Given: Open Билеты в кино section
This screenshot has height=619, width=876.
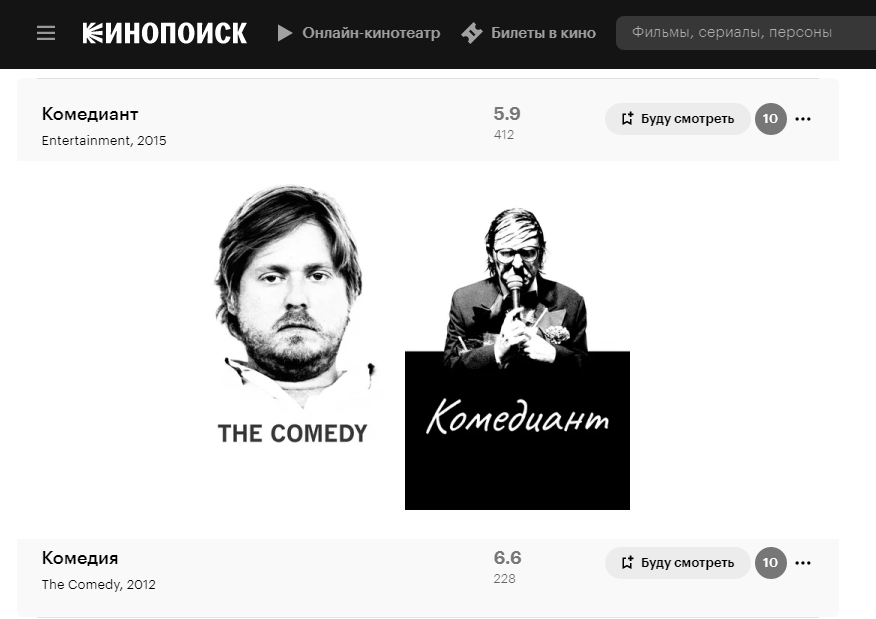Looking at the screenshot, I should [543, 33].
